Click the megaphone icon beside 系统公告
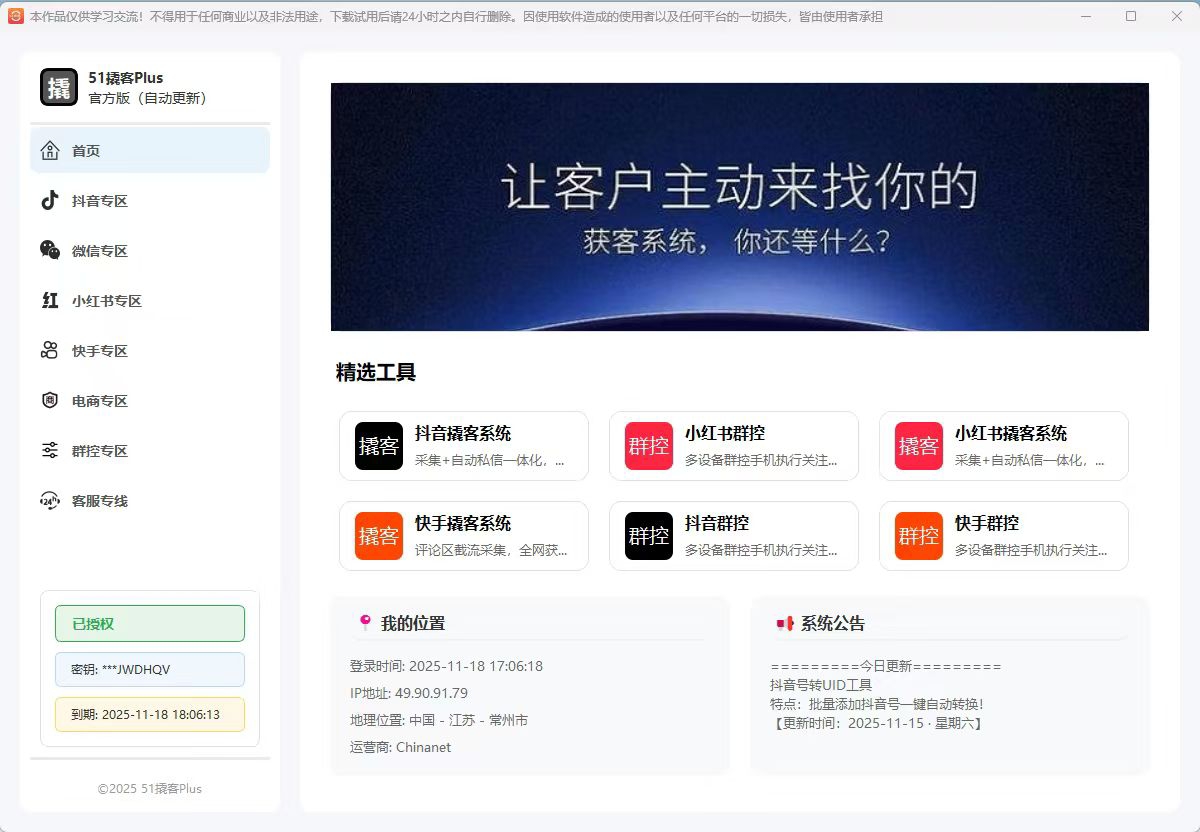1200x832 pixels. click(x=784, y=622)
